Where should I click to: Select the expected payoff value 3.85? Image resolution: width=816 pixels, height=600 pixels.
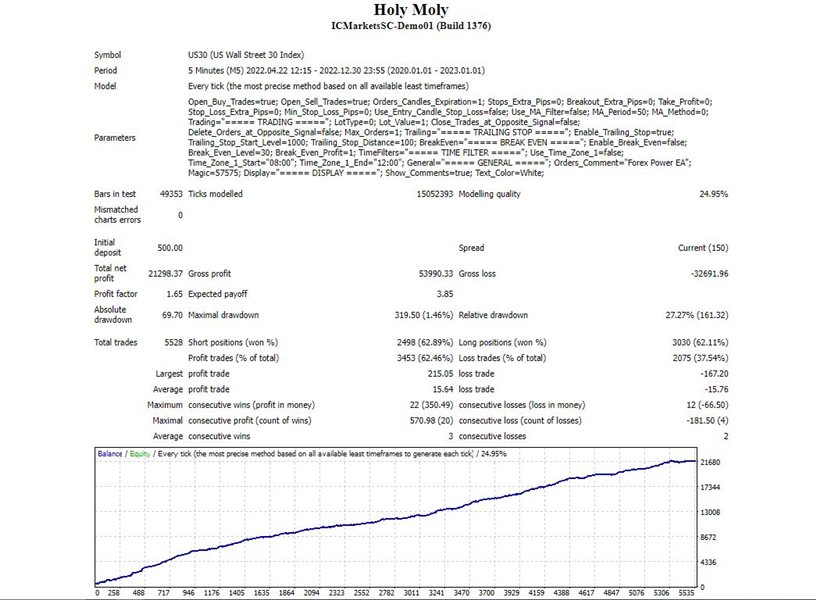445,293
